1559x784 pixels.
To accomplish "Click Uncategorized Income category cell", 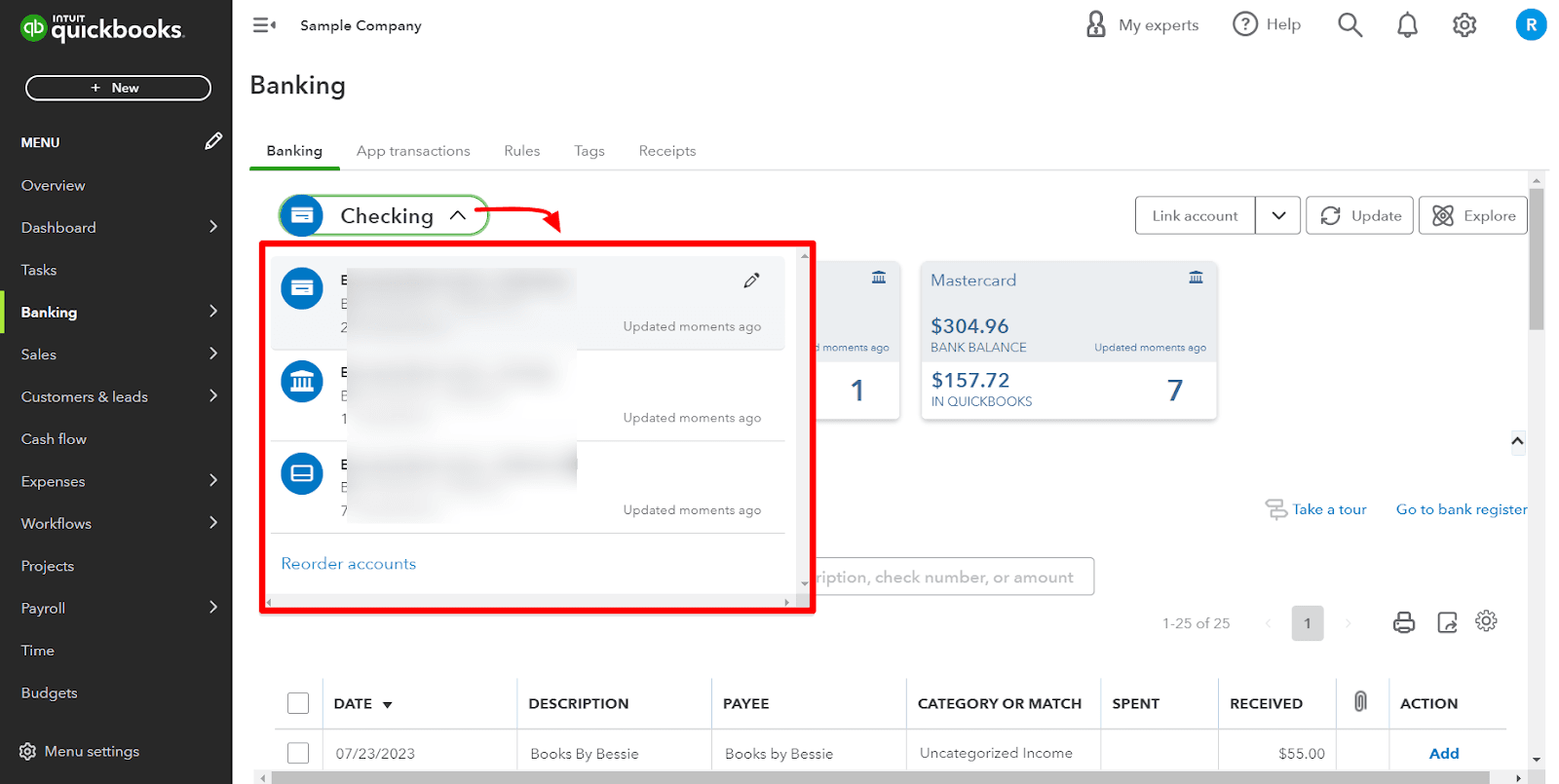I will 996,753.
